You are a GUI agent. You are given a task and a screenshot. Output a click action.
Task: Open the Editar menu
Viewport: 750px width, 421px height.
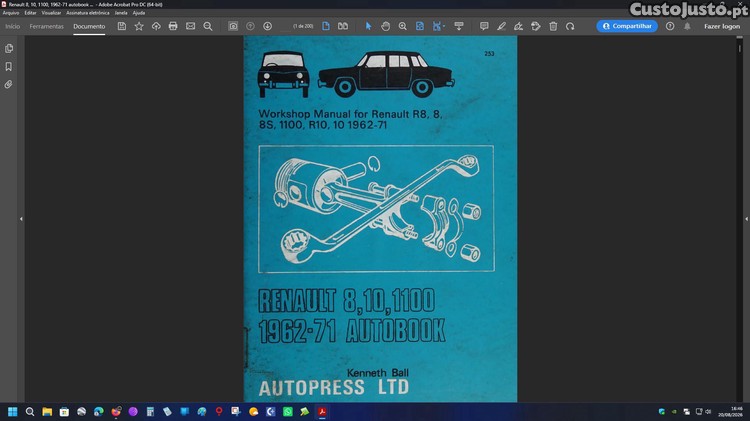tap(30, 13)
